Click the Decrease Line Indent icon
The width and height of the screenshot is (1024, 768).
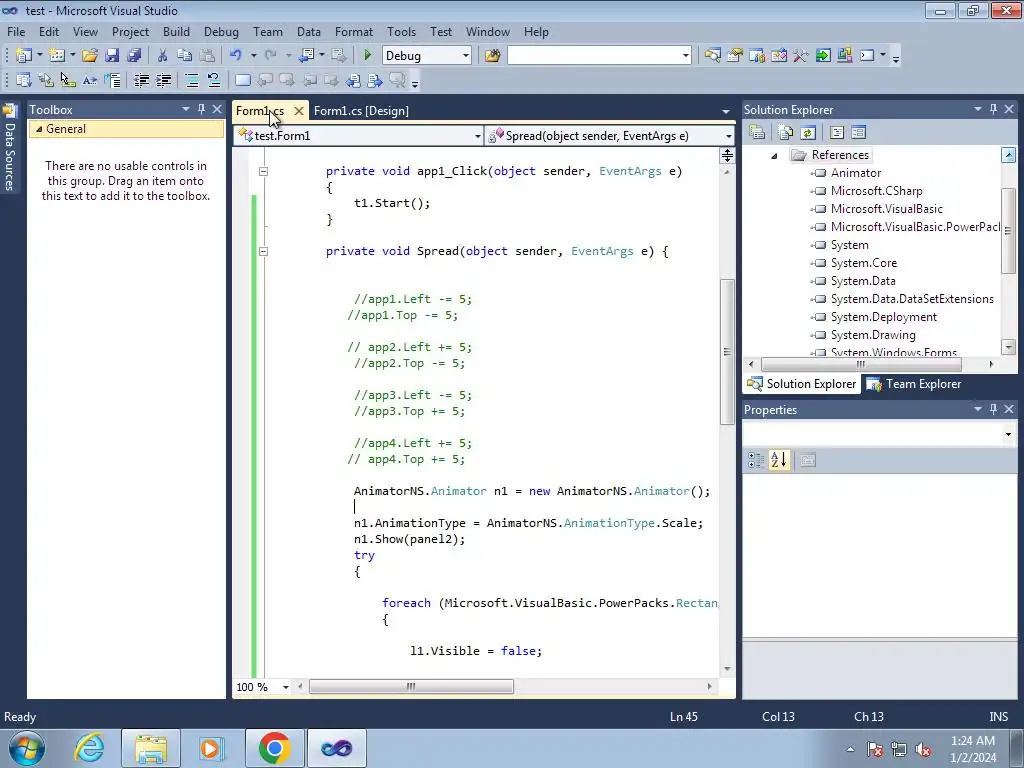pos(141,80)
